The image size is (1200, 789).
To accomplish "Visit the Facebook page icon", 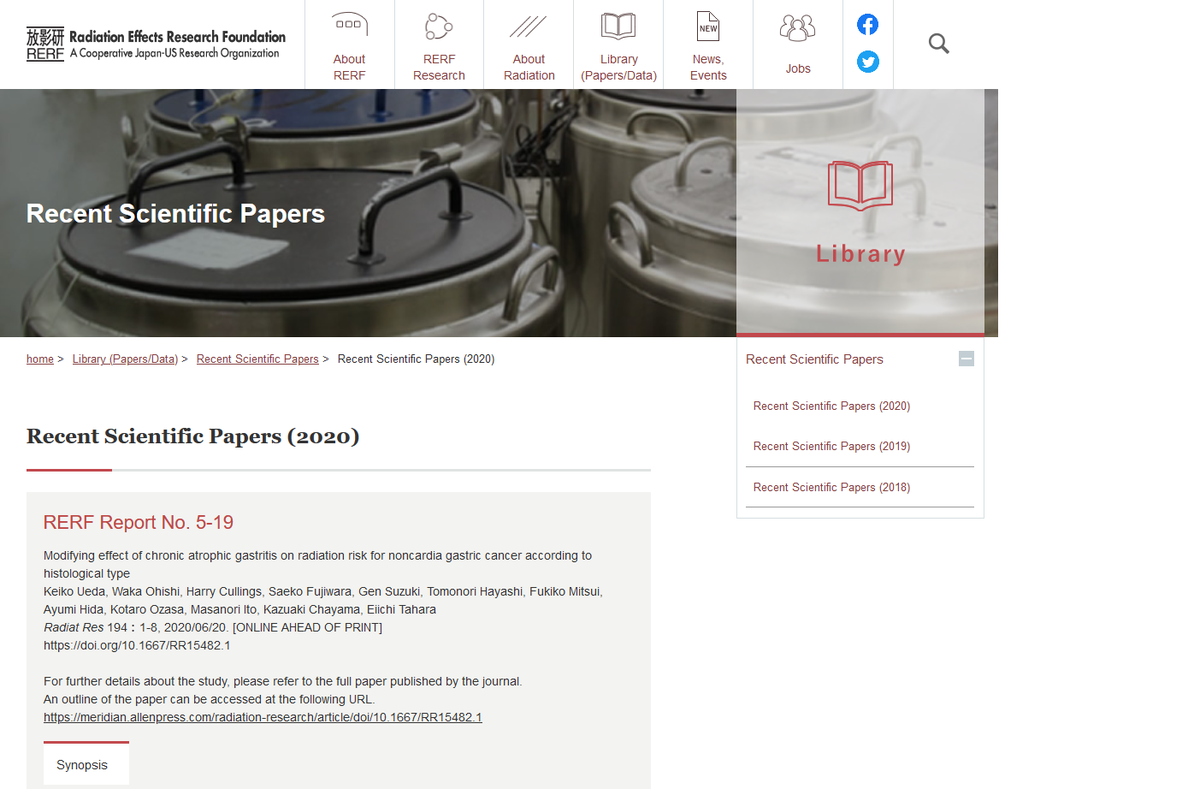I will 868,25.
